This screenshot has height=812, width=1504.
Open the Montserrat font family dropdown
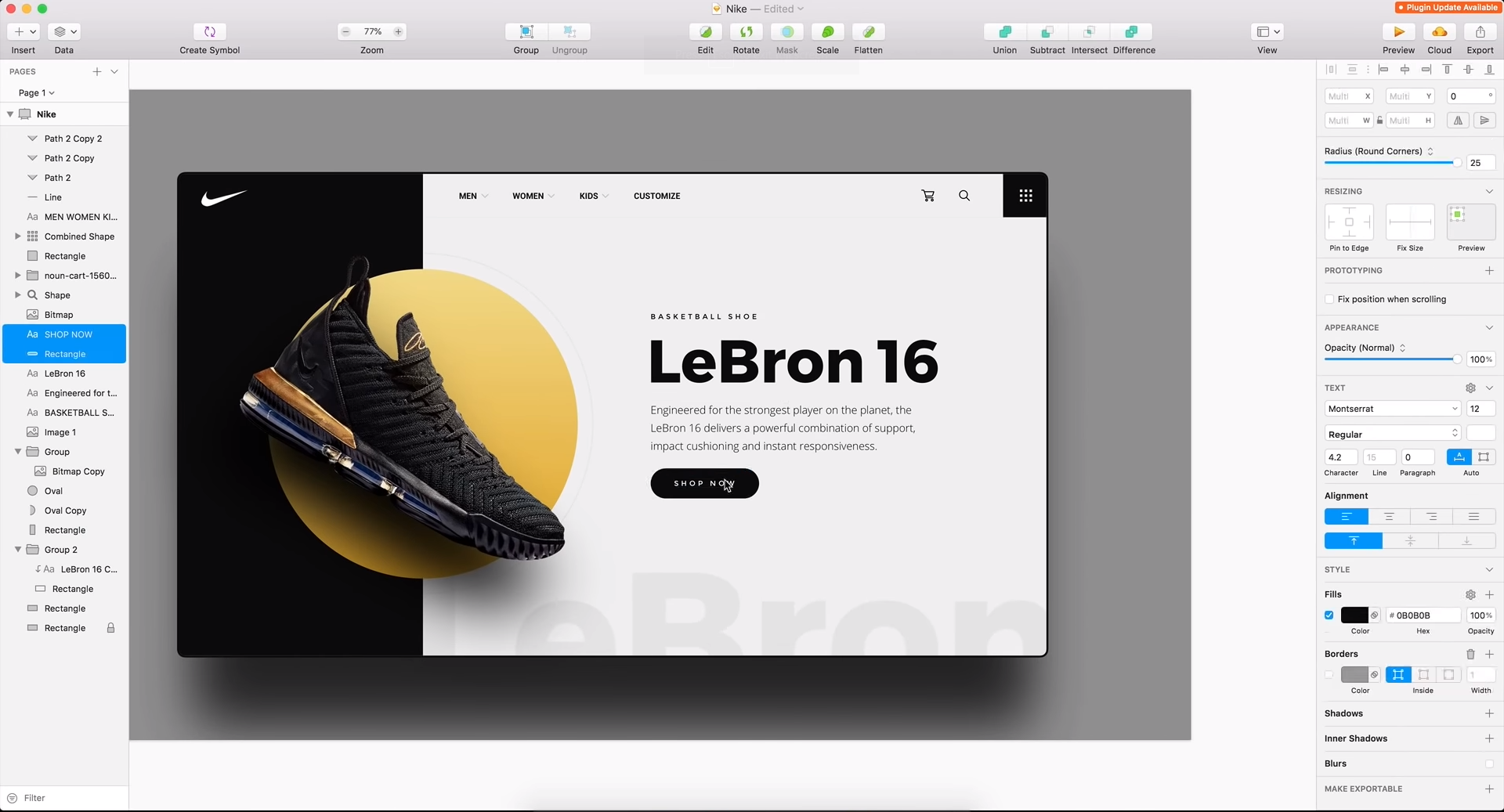point(1393,409)
